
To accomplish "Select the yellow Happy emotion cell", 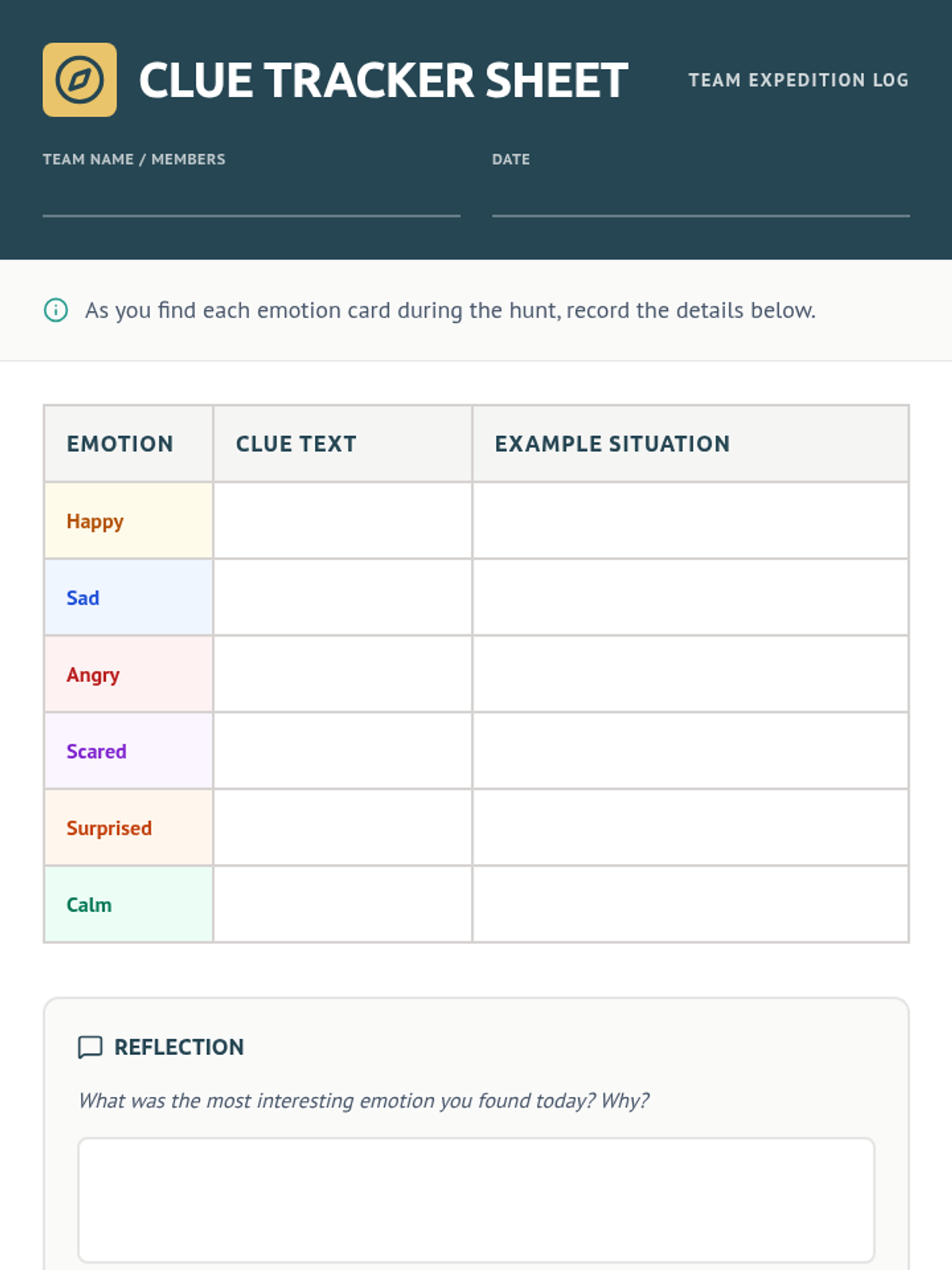I will (129, 521).
